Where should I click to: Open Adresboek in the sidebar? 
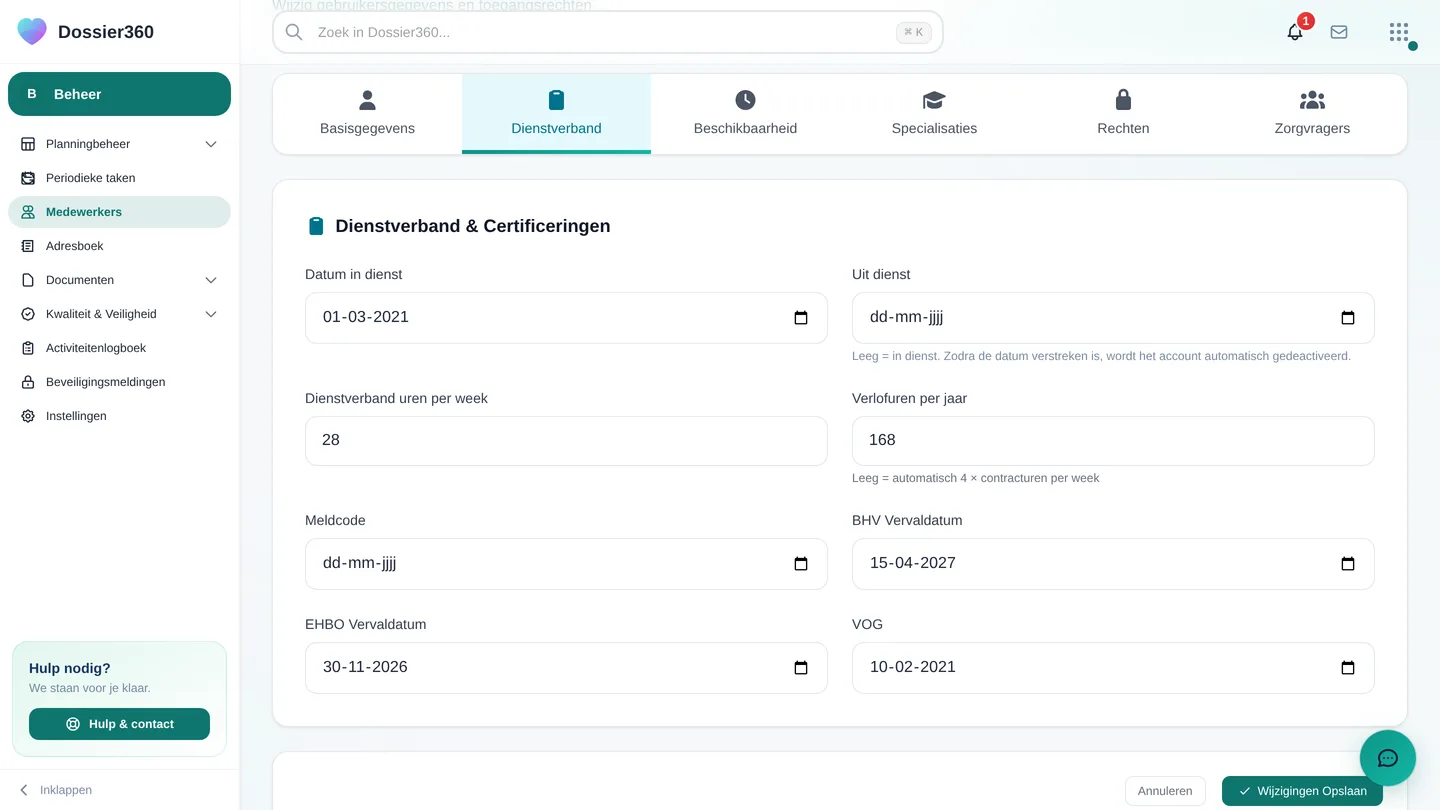(119, 246)
